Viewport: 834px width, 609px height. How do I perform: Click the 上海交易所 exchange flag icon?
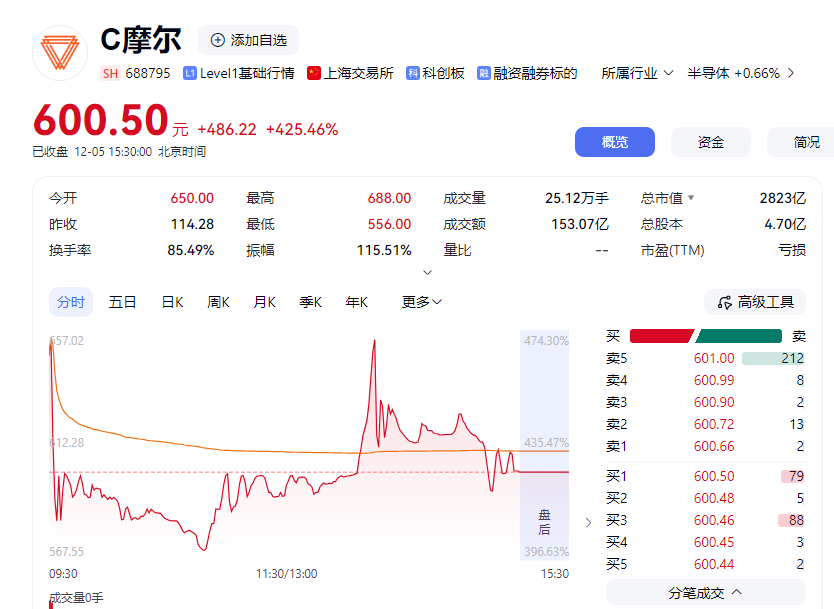coord(315,73)
